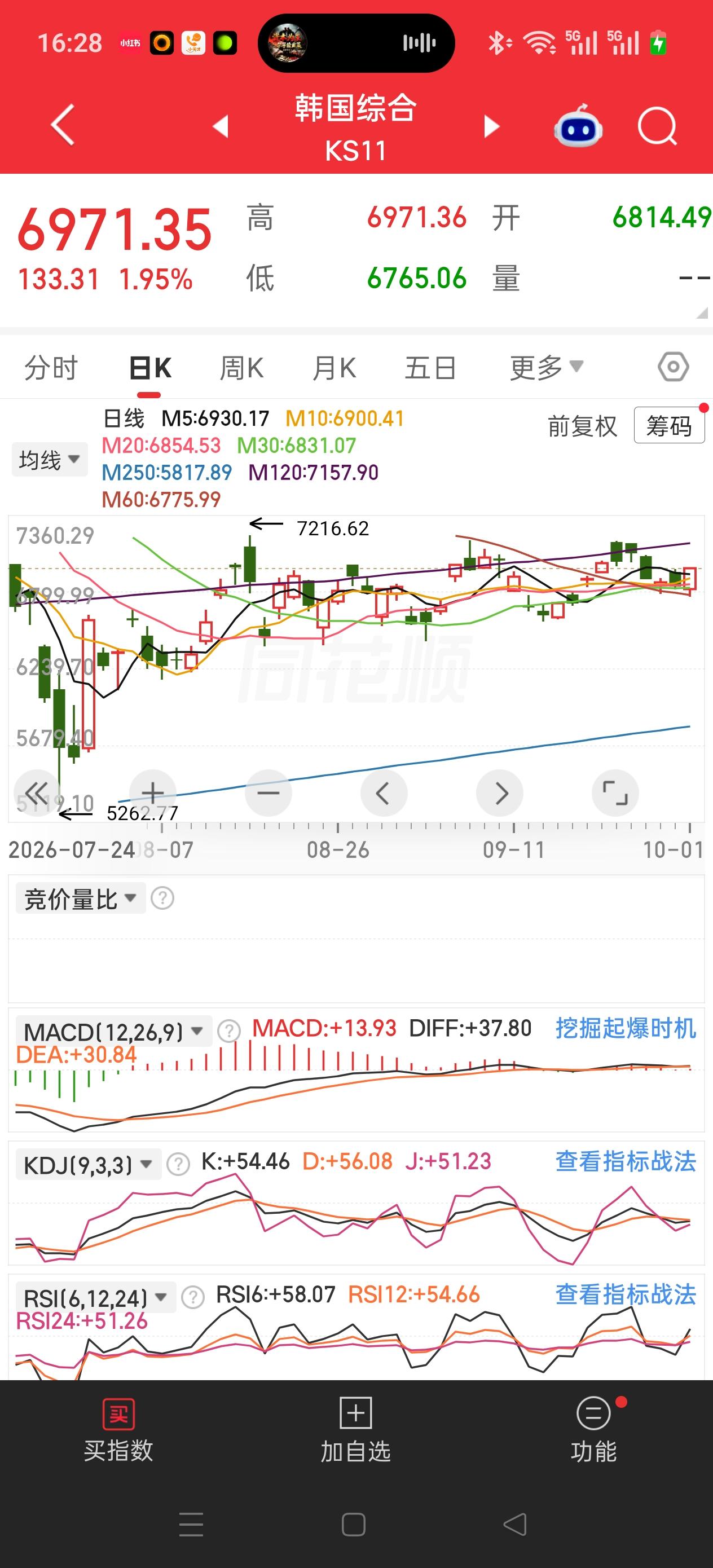This screenshot has width=713, height=1568.
Task: Open 查看指标战法 link beside KDJ
Action: [626, 1161]
